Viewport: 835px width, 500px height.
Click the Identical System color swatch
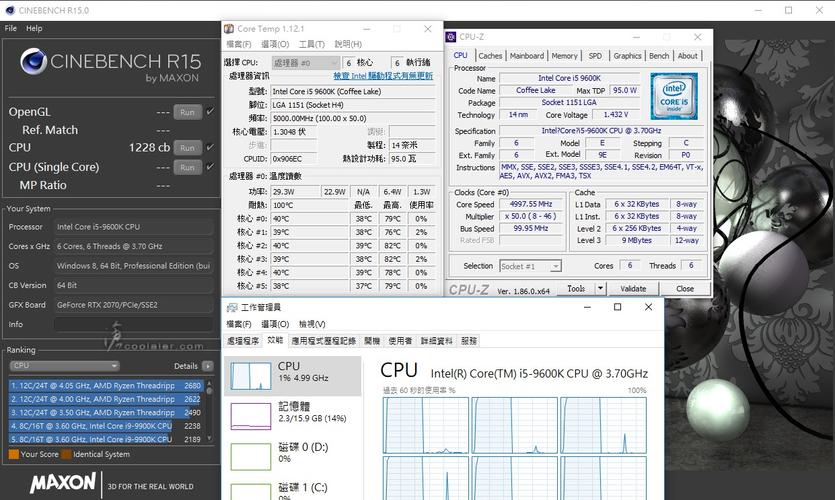66,454
